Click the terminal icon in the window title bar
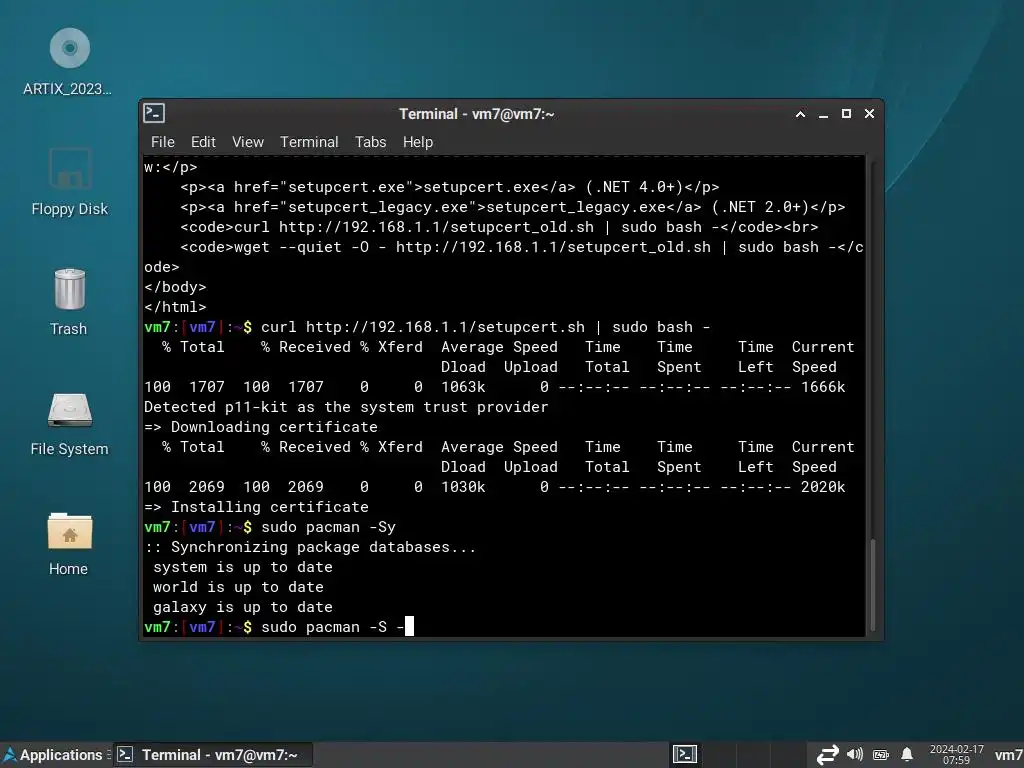Viewport: 1024px width, 768px height. click(x=154, y=114)
